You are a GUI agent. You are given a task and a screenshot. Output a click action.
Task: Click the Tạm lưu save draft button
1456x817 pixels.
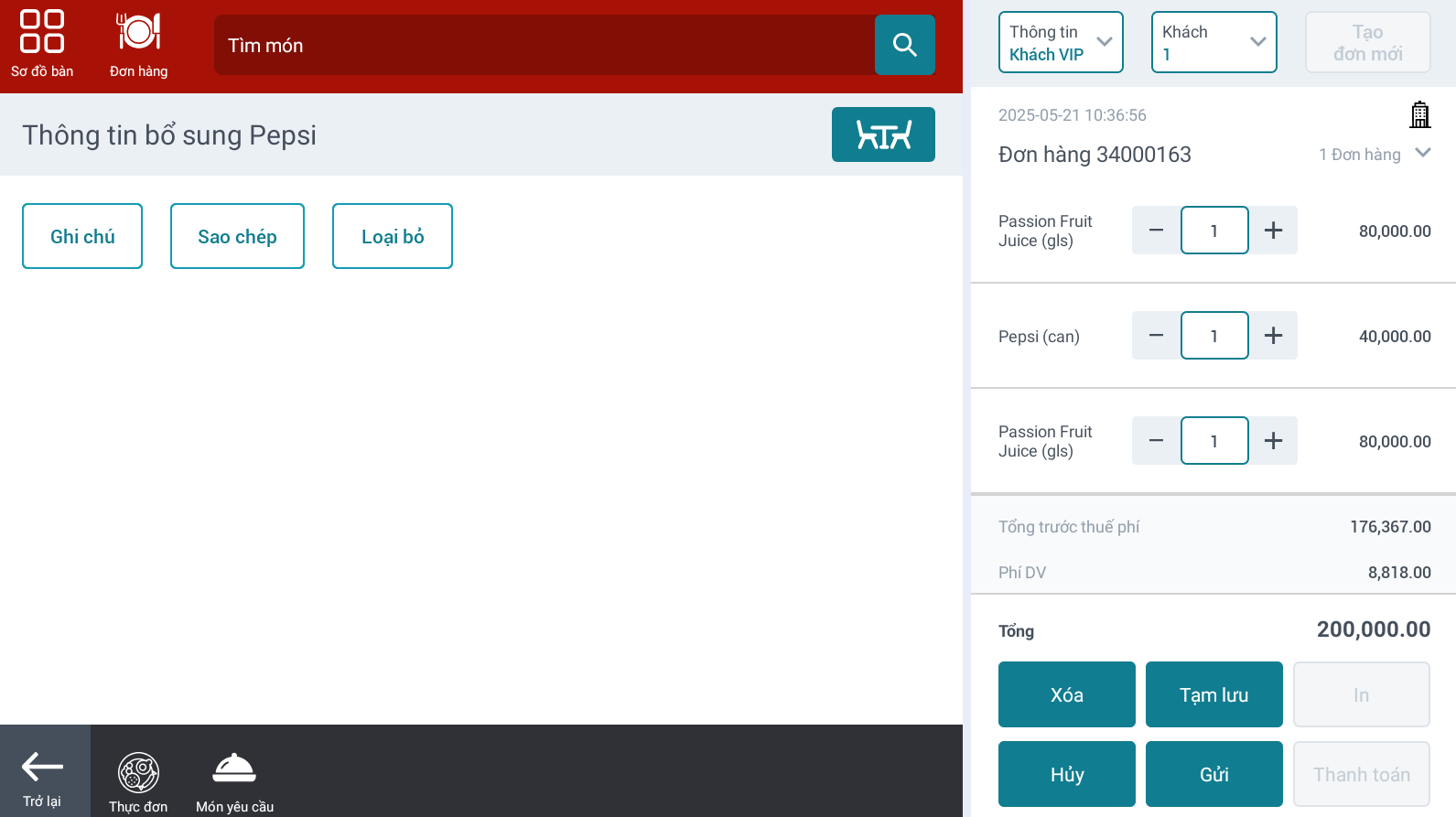[x=1214, y=694]
